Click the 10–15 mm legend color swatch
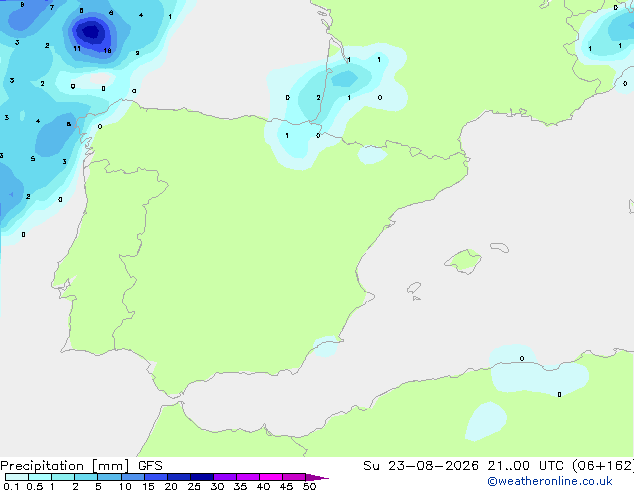 click(133, 477)
